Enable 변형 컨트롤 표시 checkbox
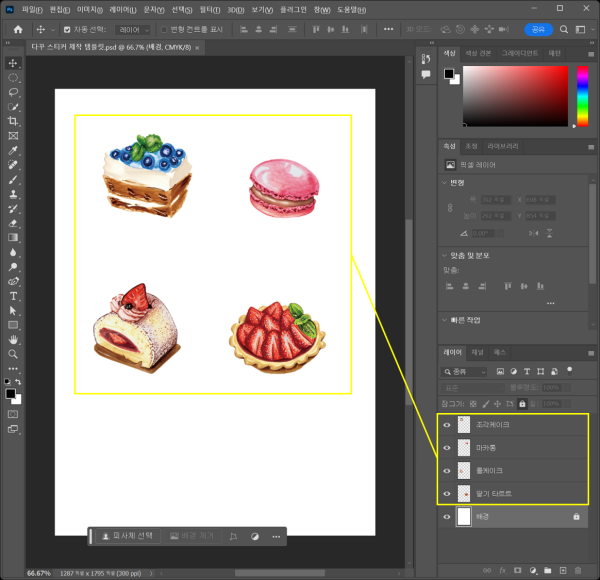Image resolution: width=600 pixels, height=580 pixels. click(x=164, y=29)
